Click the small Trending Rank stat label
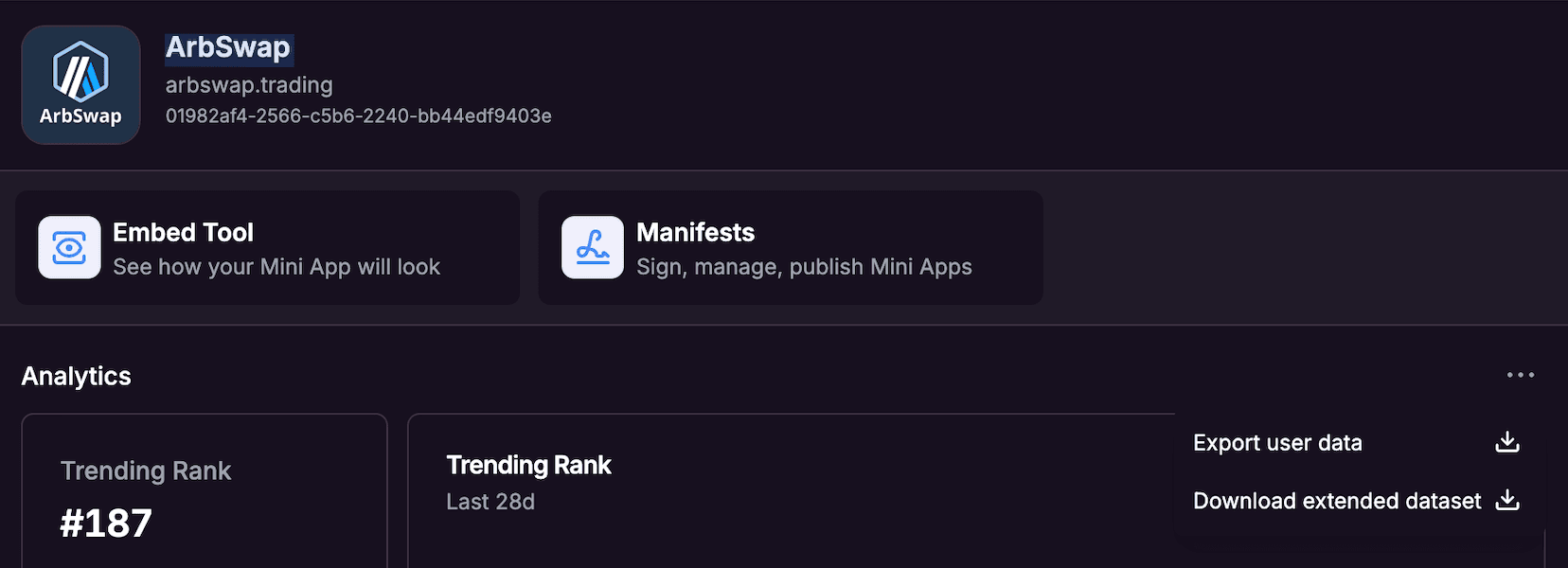This screenshot has height=568, width=1568. click(146, 470)
